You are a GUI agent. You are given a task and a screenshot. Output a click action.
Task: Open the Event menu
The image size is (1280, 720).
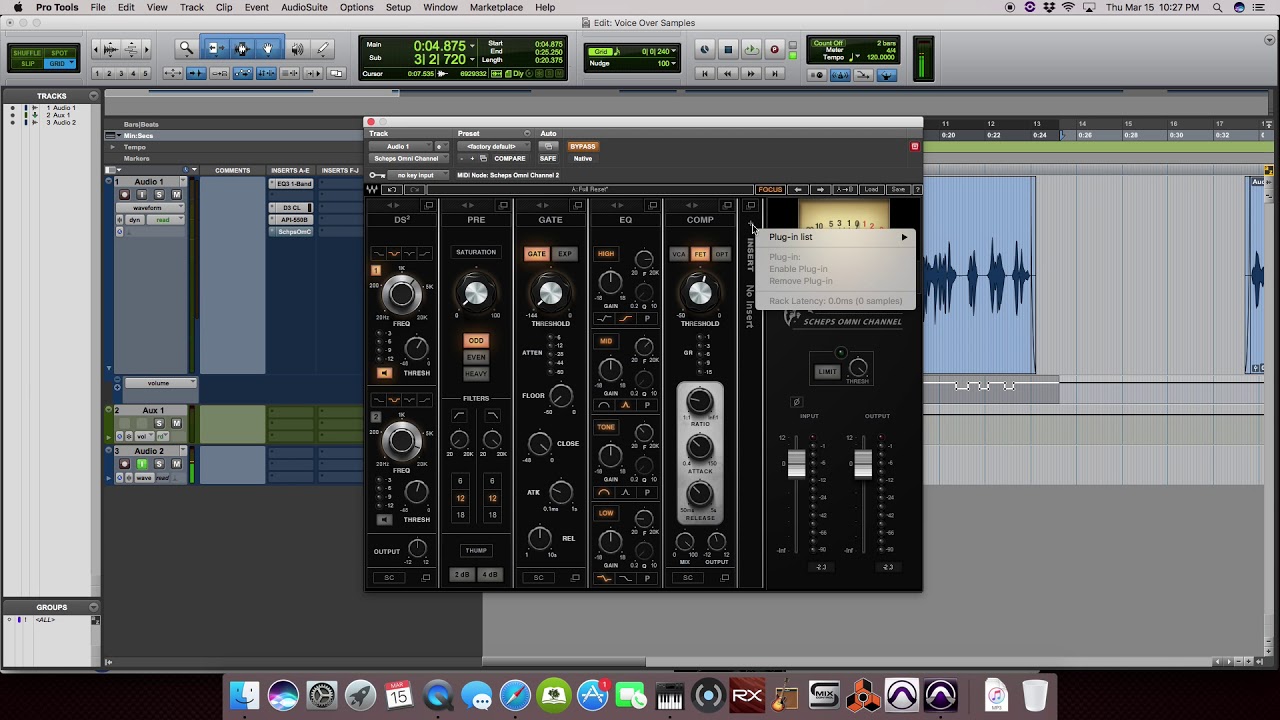(x=256, y=7)
